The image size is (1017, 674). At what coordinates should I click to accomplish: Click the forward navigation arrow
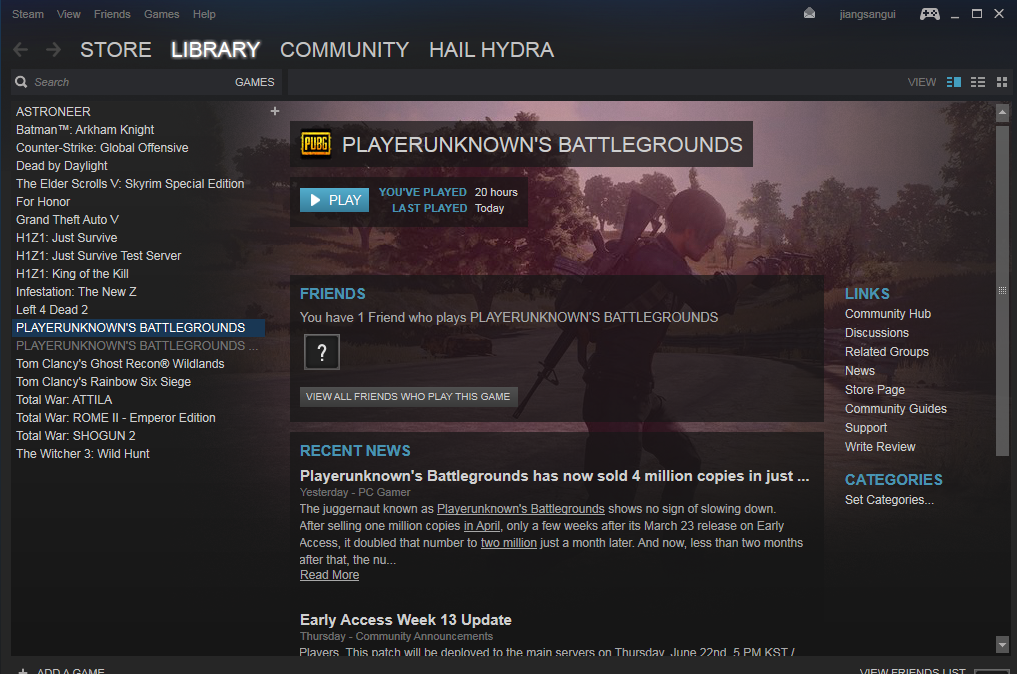(53, 49)
